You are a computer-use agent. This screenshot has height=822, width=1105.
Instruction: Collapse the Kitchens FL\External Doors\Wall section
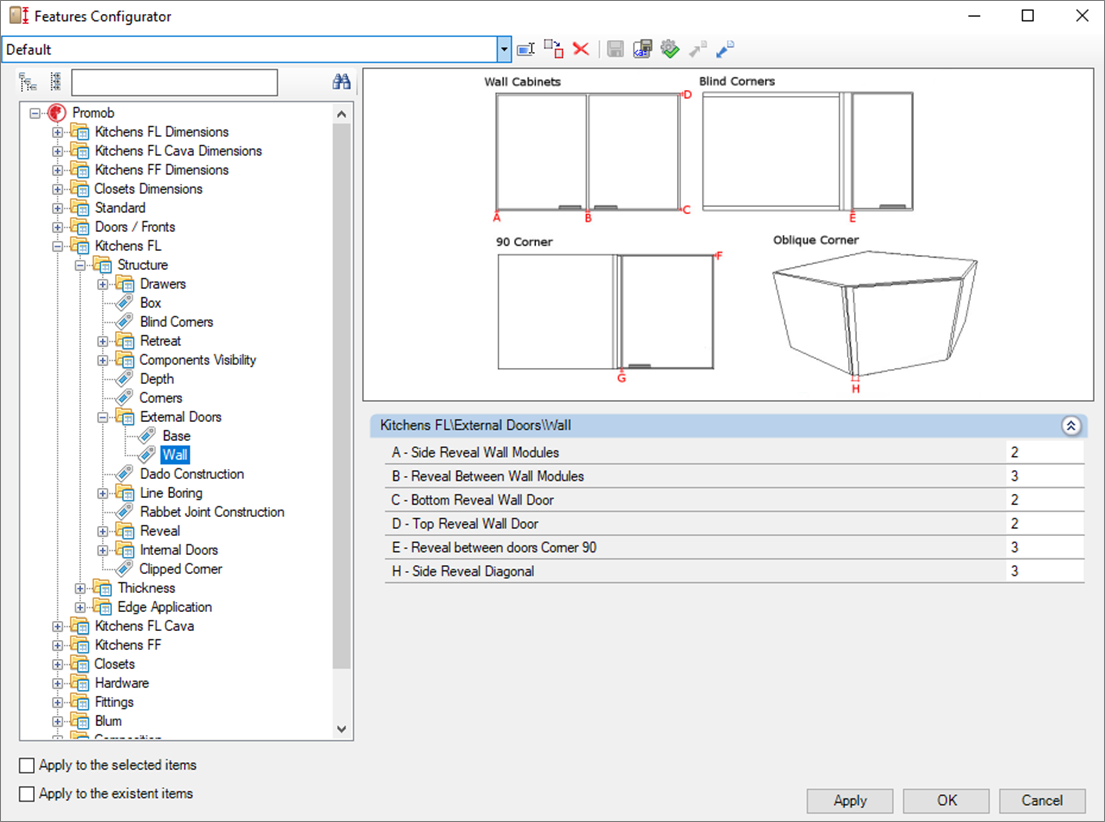point(1070,426)
